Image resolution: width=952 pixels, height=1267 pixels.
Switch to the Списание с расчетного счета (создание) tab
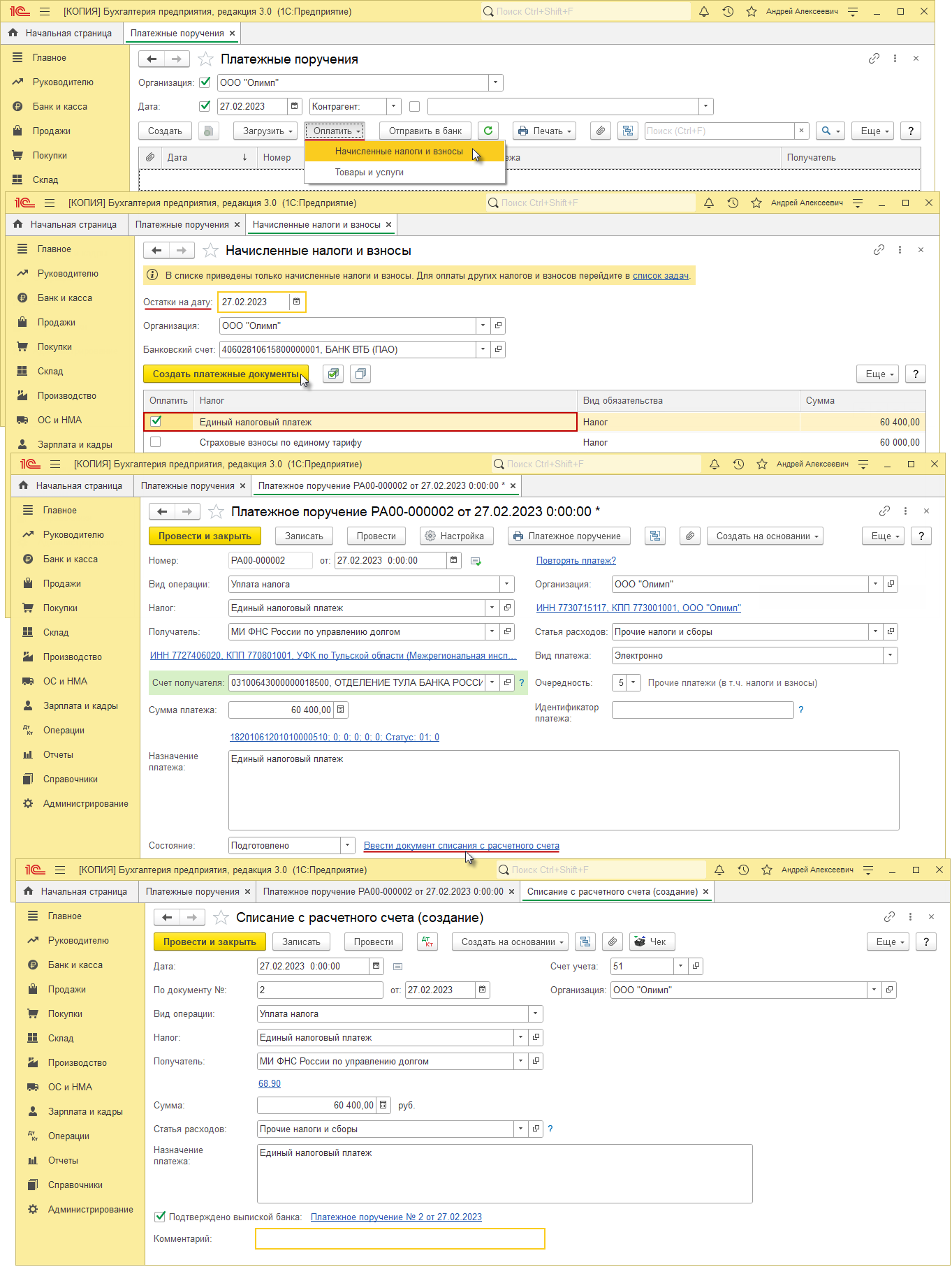(x=613, y=892)
